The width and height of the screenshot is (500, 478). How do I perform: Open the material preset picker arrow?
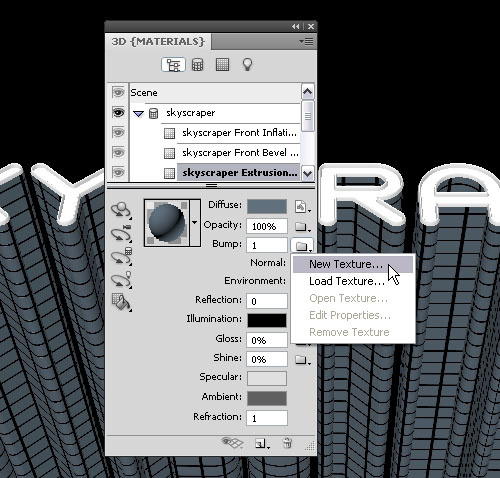(x=195, y=223)
